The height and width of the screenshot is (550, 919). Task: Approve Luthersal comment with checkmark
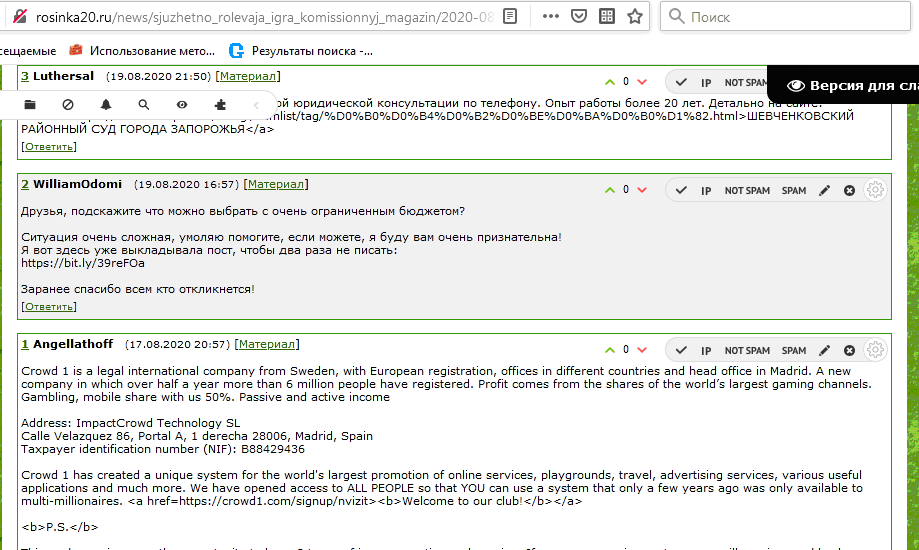click(x=680, y=83)
